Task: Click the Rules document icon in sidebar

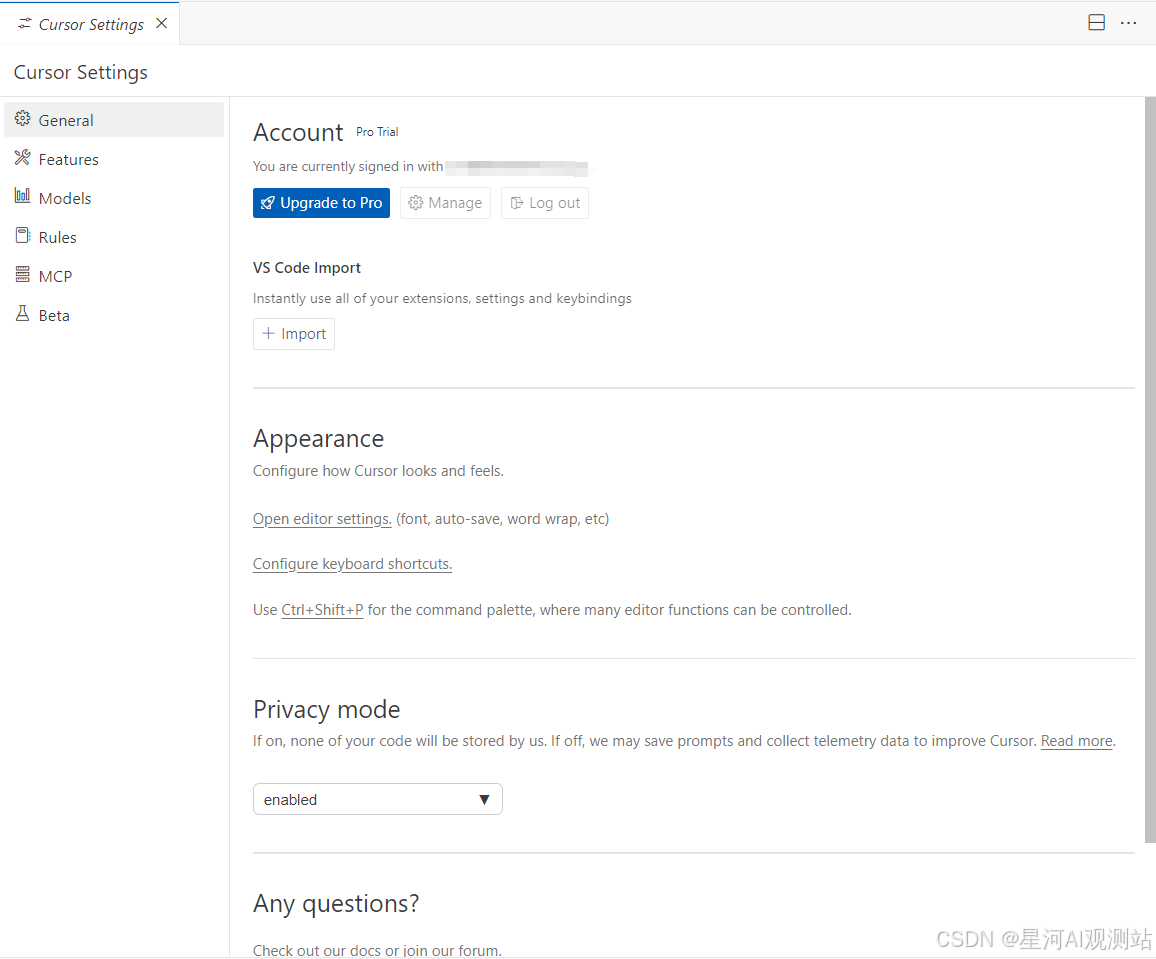Action: click(x=23, y=236)
